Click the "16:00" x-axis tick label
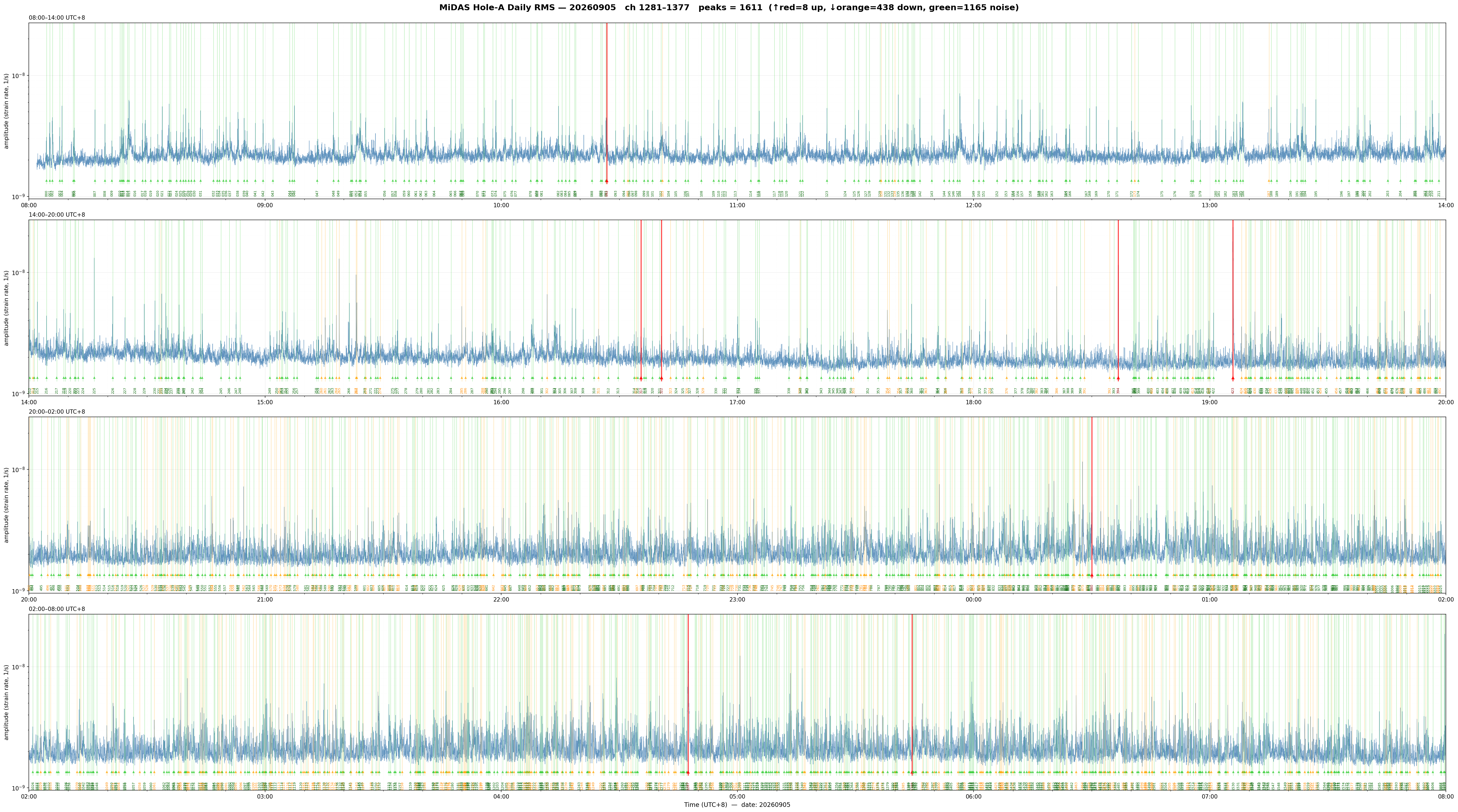The height and width of the screenshot is (812, 1458). pos(501,402)
